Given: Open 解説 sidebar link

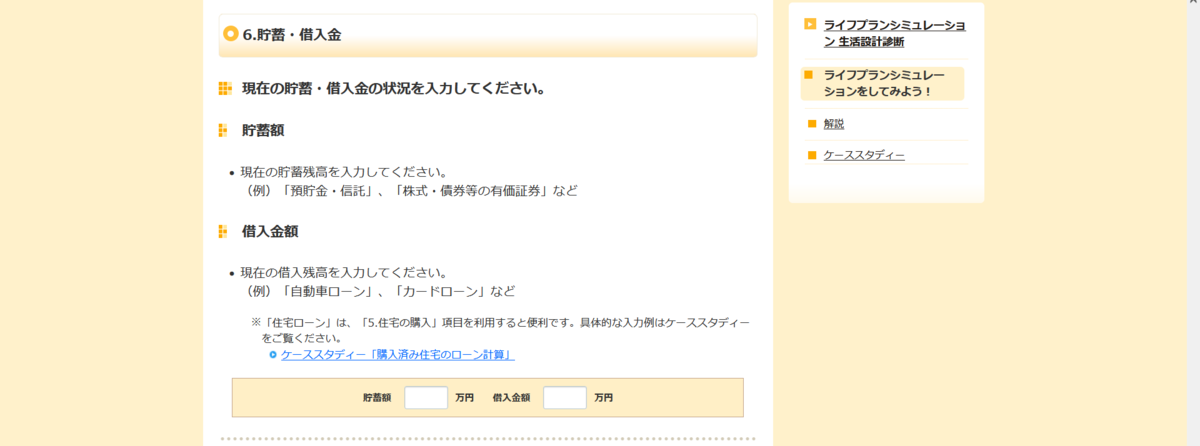Looking at the screenshot, I should (x=834, y=124).
